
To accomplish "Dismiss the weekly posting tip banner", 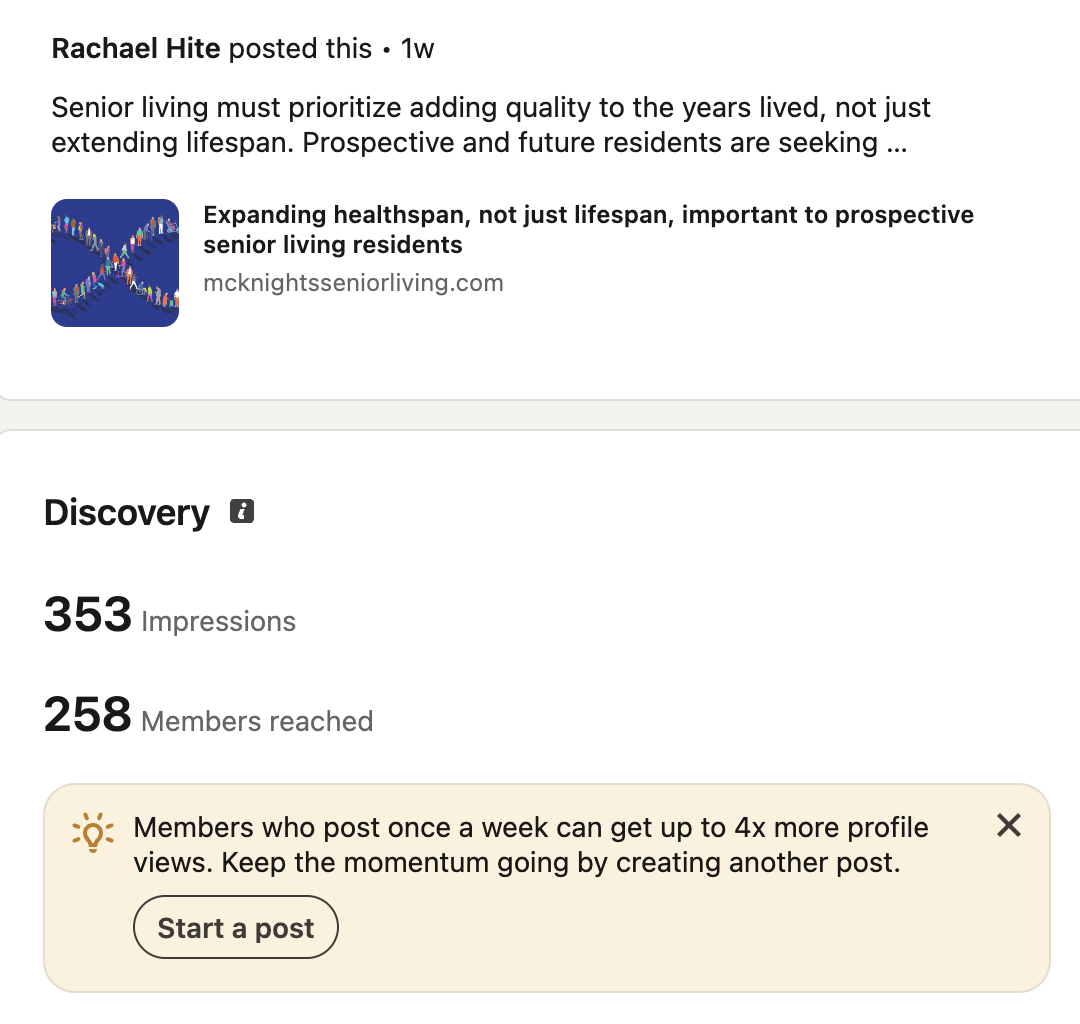I will (1009, 826).
